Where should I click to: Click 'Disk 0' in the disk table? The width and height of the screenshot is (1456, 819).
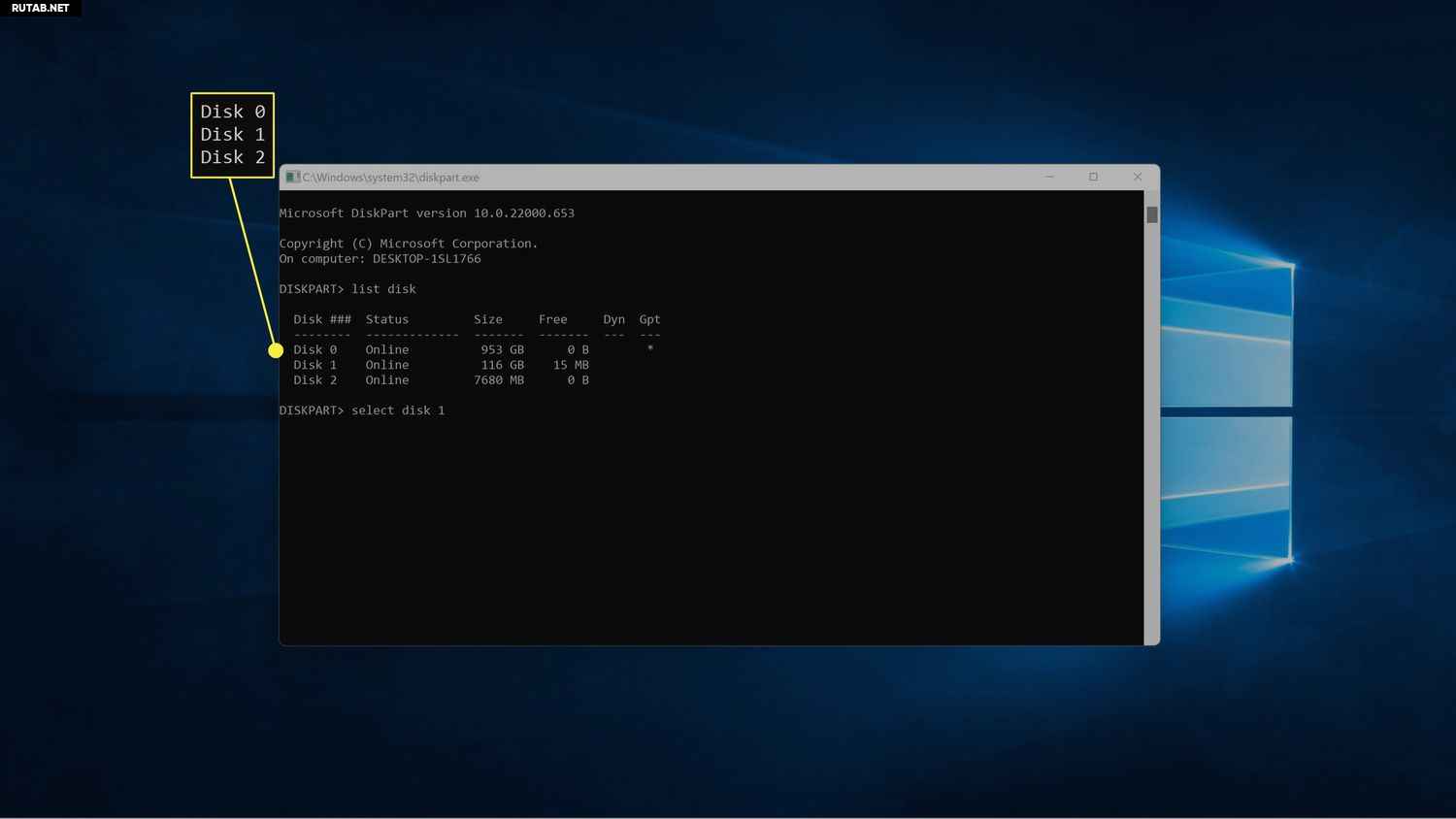click(x=315, y=349)
